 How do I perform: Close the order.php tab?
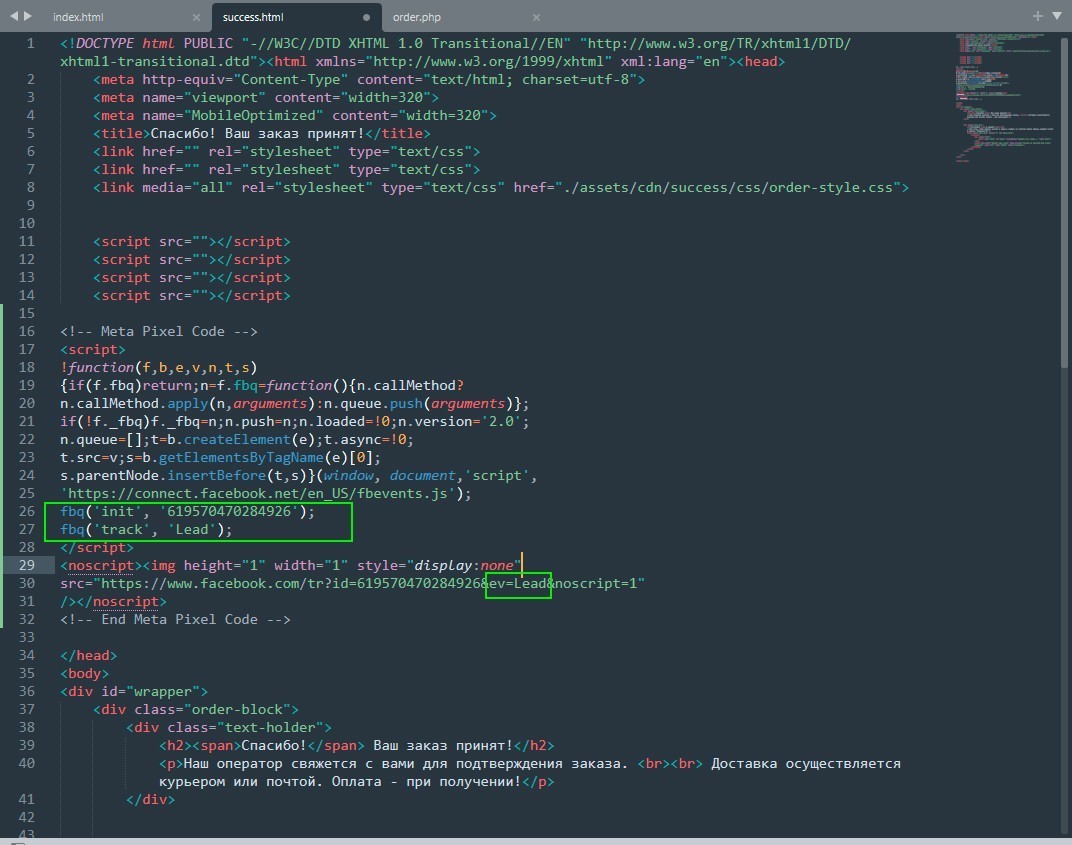click(536, 17)
